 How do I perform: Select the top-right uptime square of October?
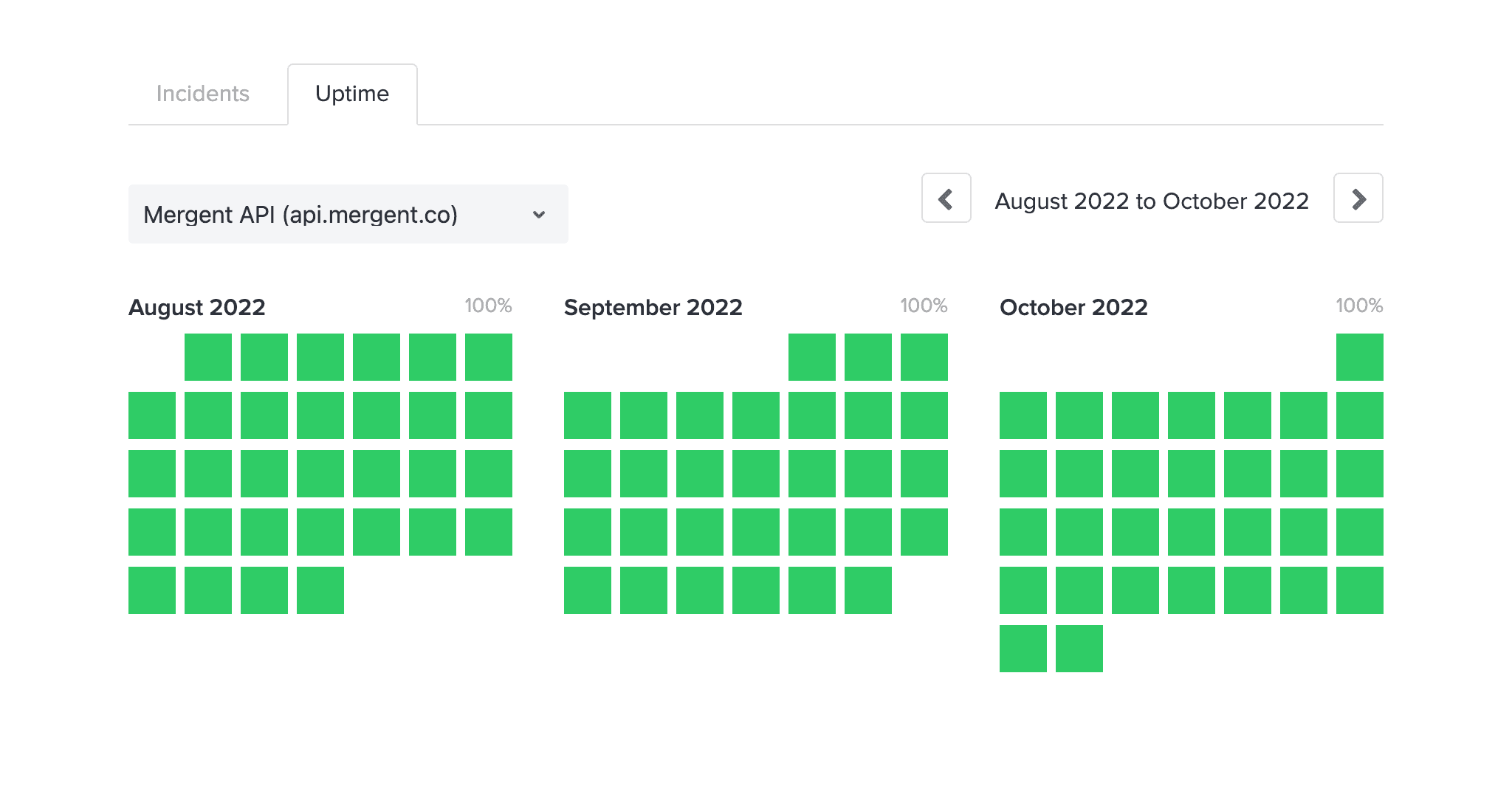point(1359,357)
